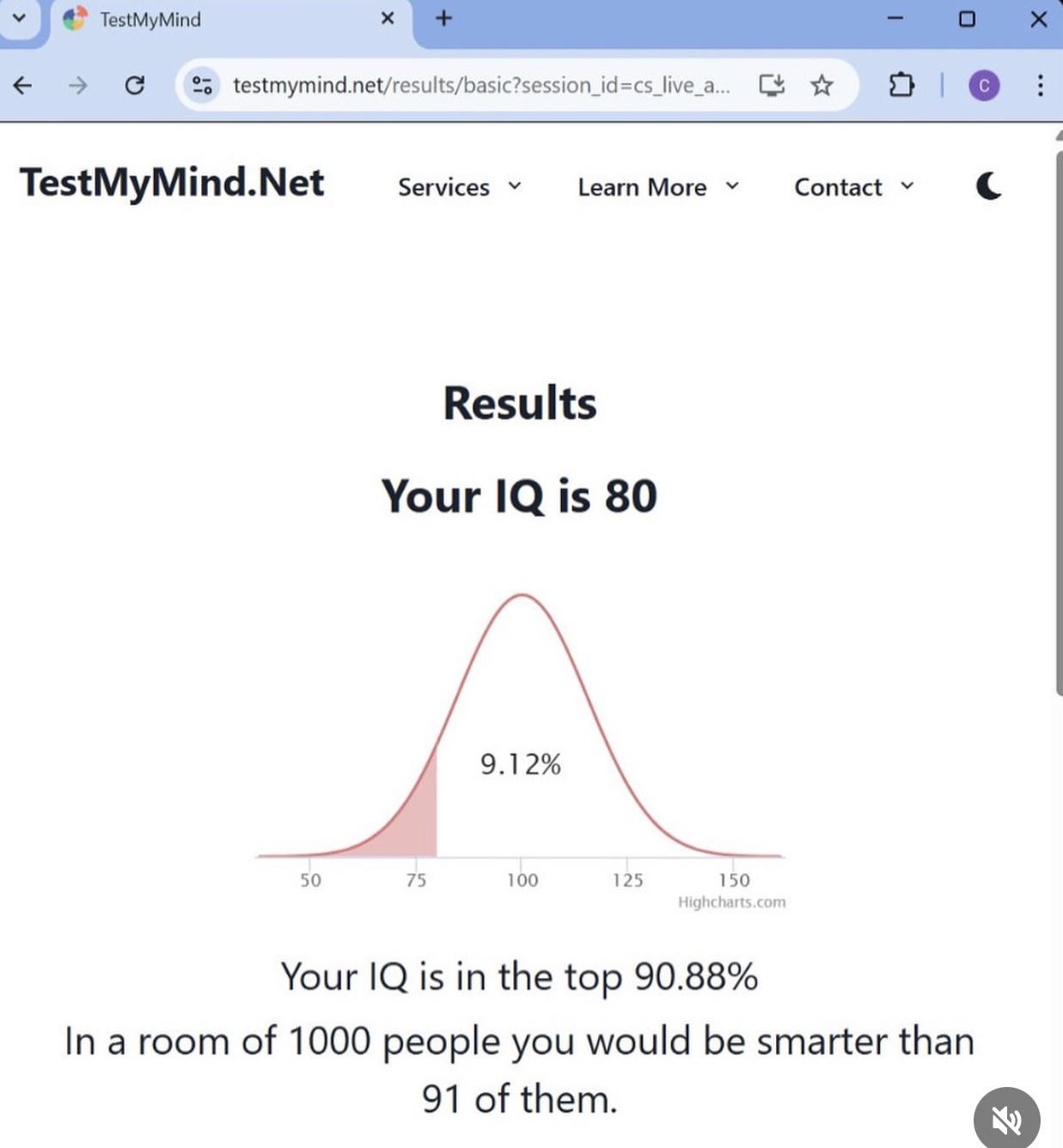
Task: Click the URL address bar field
Action: click(x=481, y=85)
